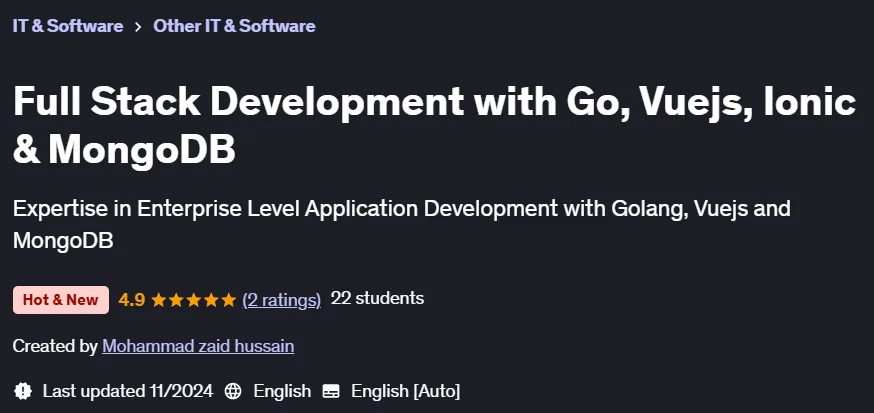The width and height of the screenshot is (874, 413).
Task: Click the Hot & New badge
Action: pyautogui.click(x=61, y=300)
